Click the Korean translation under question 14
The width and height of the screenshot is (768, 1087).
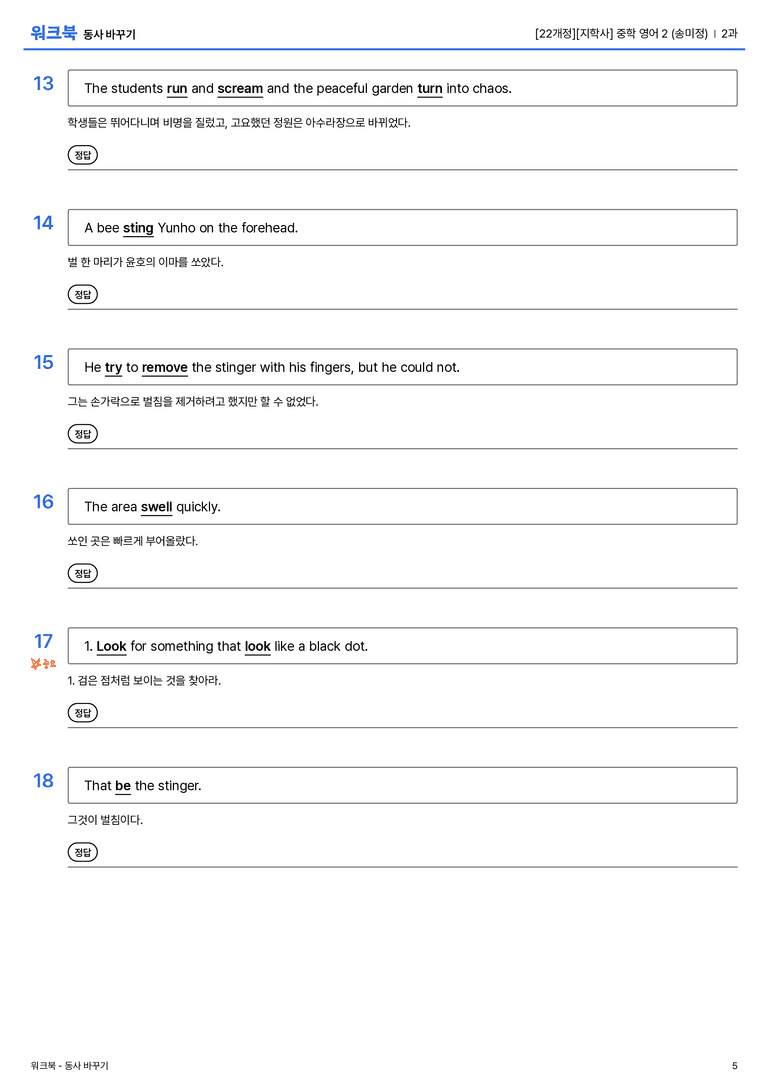coord(146,262)
